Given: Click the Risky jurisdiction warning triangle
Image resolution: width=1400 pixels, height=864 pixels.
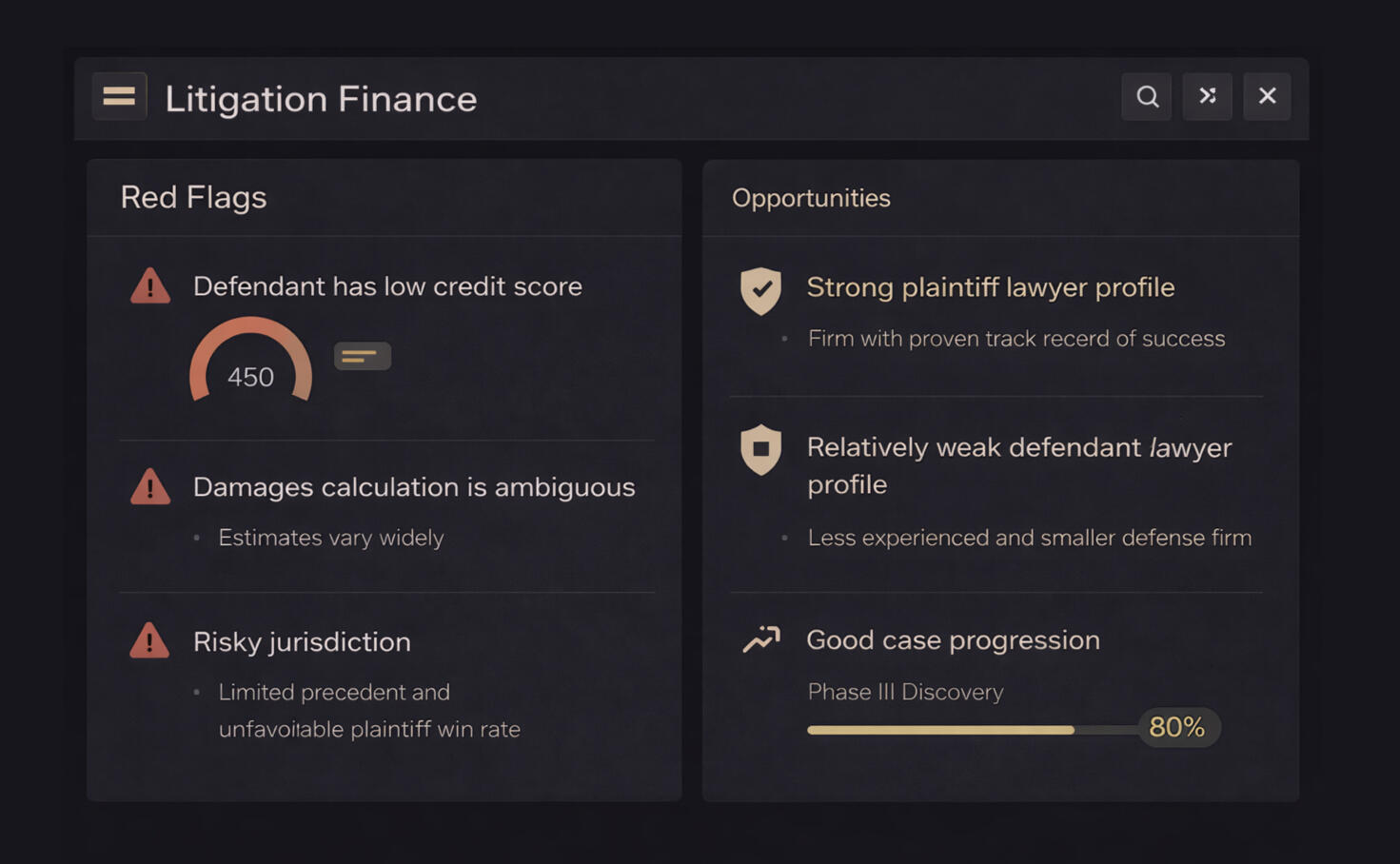Looking at the screenshot, I should point(149,641).
